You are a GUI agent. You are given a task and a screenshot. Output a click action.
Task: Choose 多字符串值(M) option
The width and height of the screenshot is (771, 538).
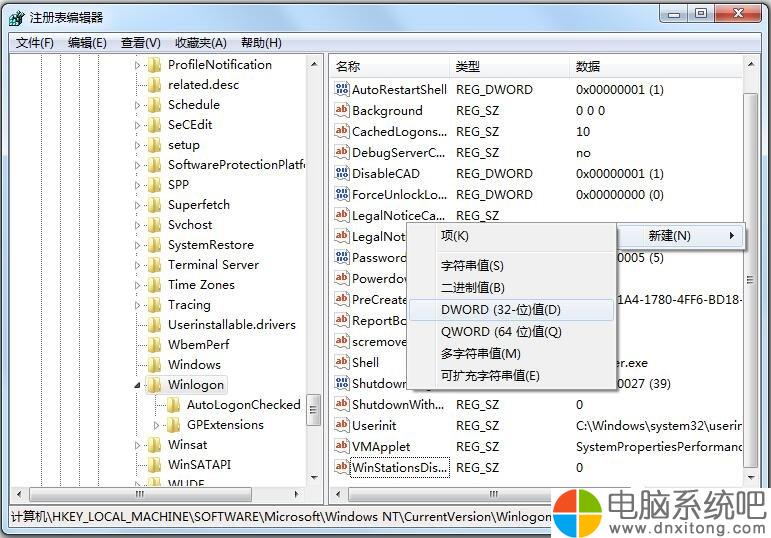(x=511, y=354)
